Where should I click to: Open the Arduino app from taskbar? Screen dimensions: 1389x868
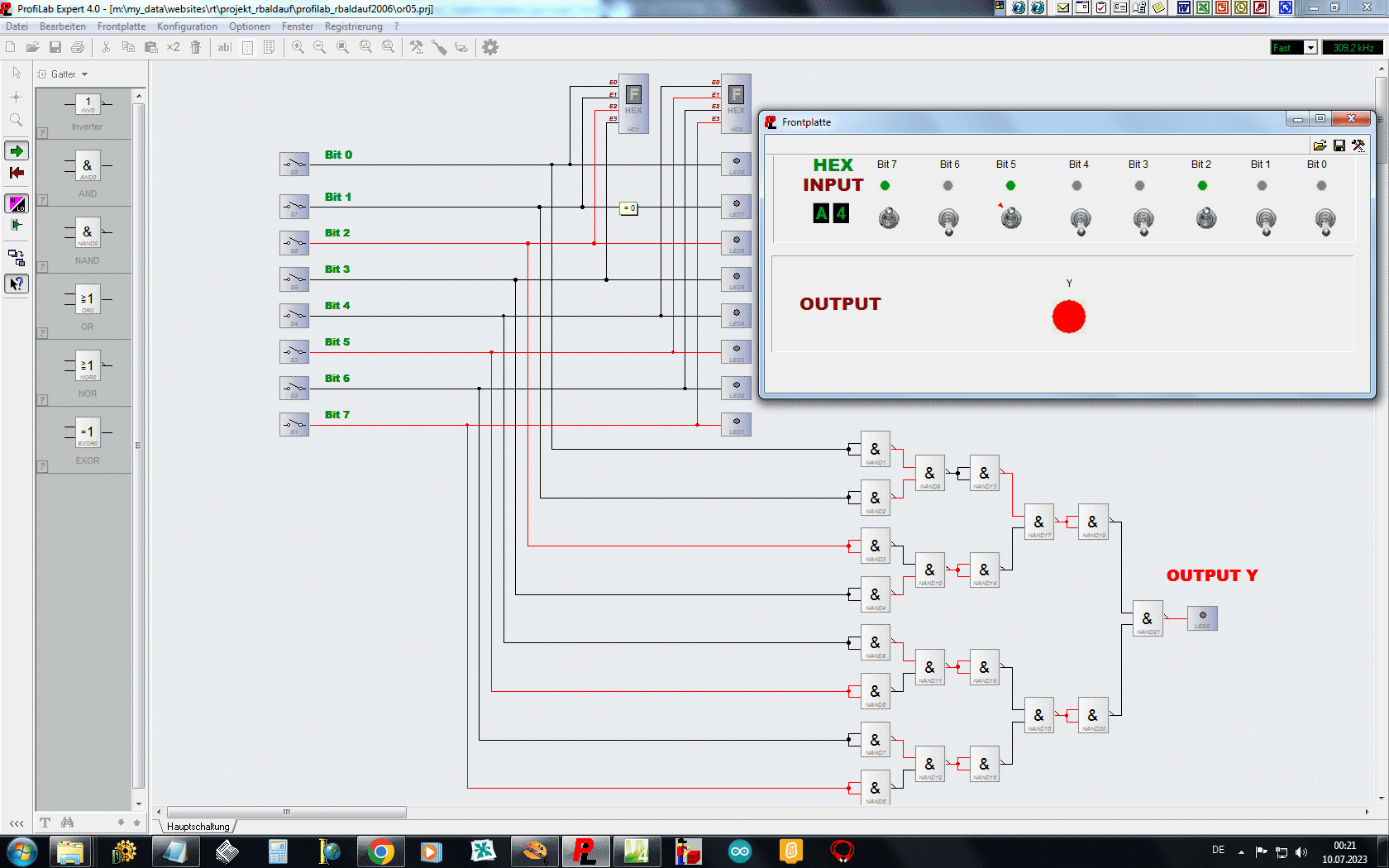[x=740, y=851]
